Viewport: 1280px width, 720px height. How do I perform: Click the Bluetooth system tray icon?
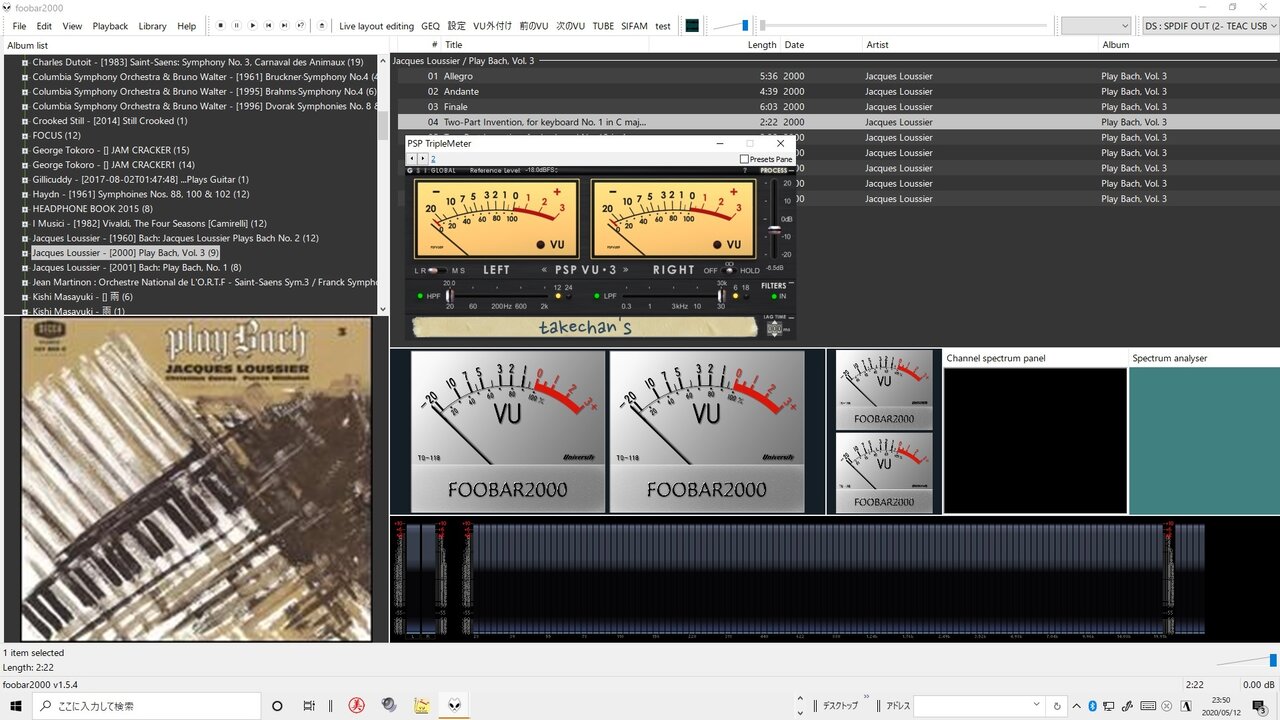[1093, 706]
